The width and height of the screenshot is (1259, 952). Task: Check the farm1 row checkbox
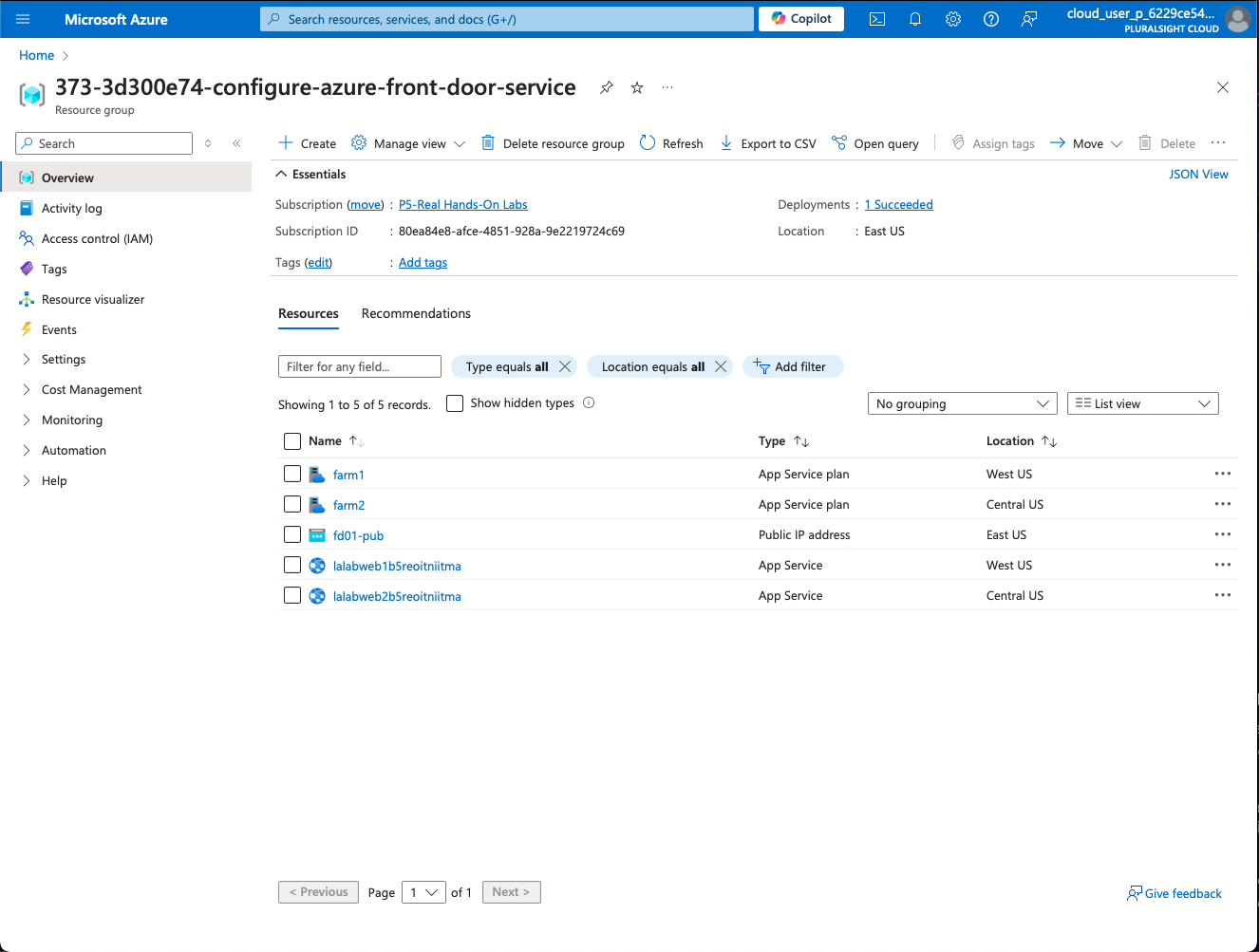click(292, 474)
